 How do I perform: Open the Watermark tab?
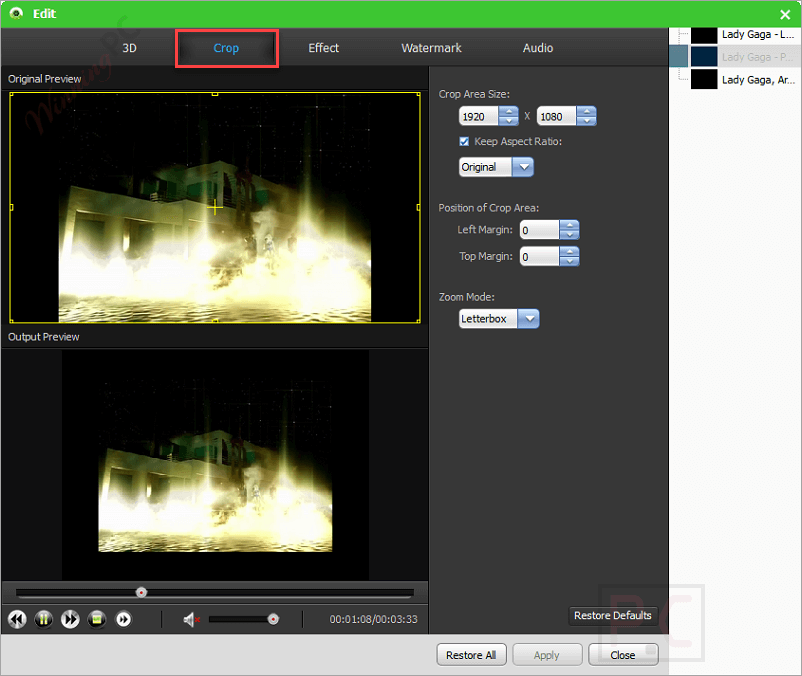(x=431, y=48)
